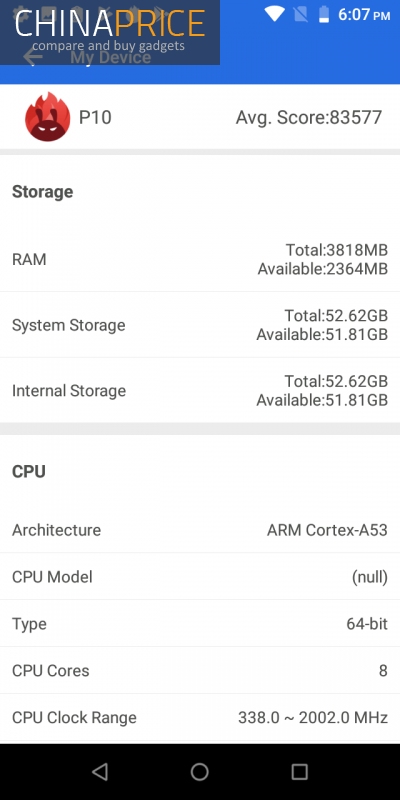Tap the Avg. Score:83577 text

(309, 117)
